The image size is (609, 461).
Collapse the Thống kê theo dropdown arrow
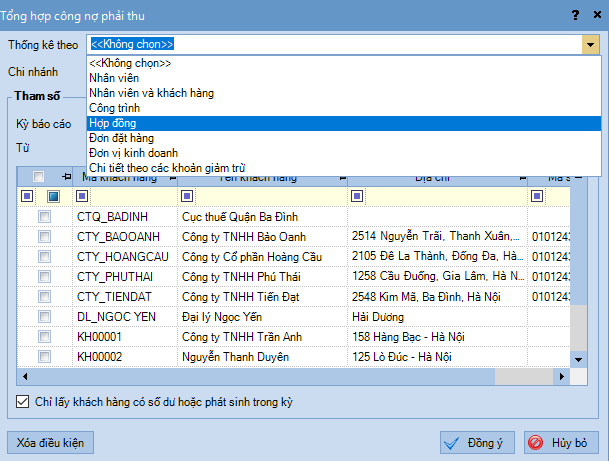[x=590, y=45]
